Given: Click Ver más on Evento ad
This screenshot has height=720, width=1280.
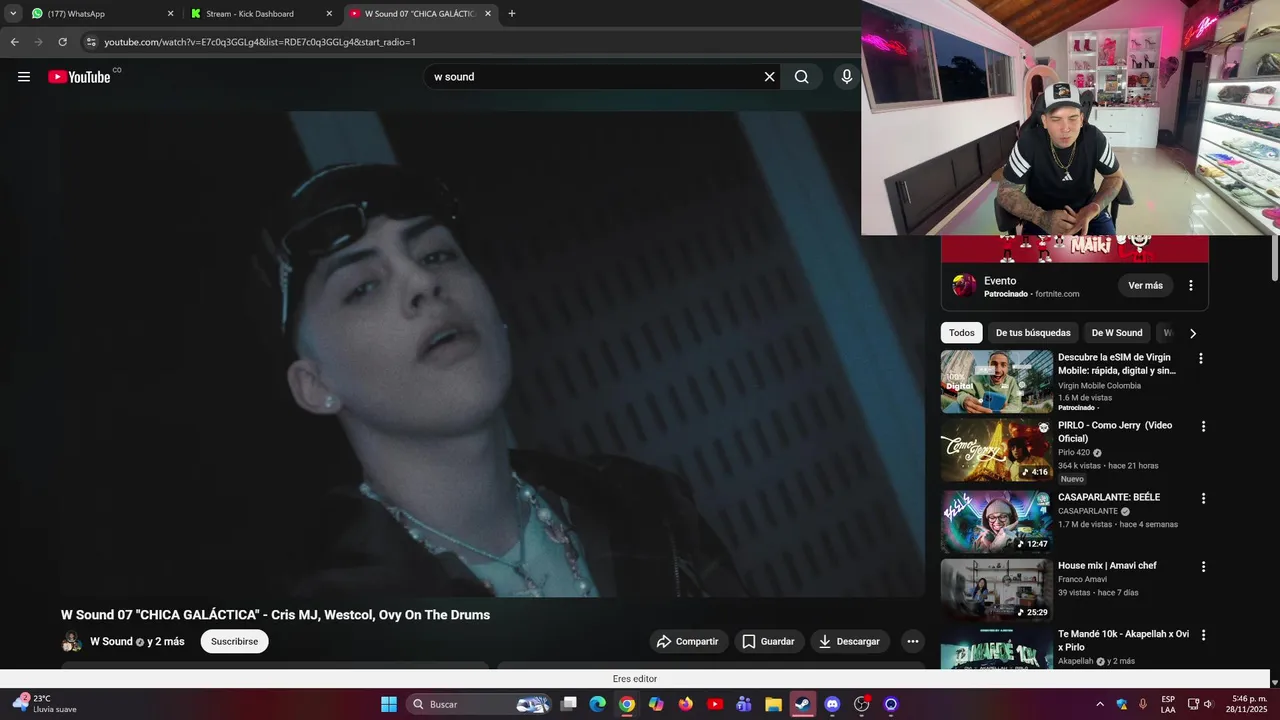Looking at the screenshot, I should coord(1145,286).
